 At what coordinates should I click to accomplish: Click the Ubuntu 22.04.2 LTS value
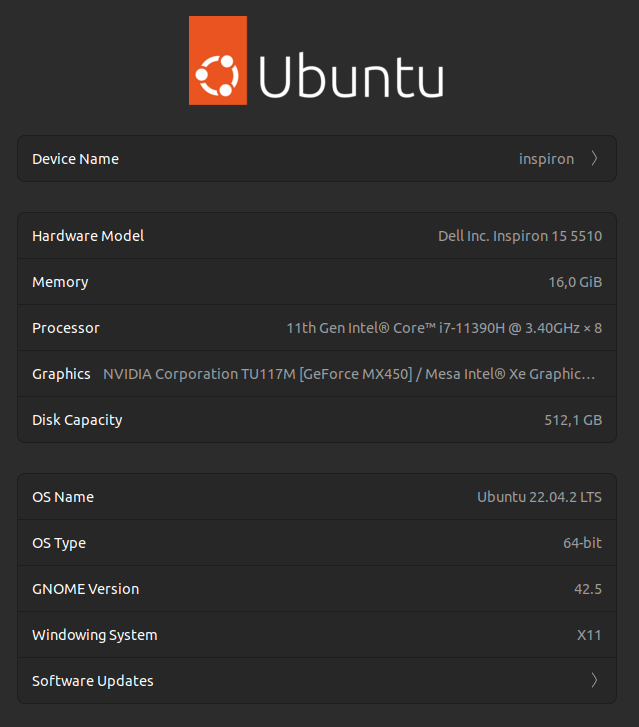point(540,497)
